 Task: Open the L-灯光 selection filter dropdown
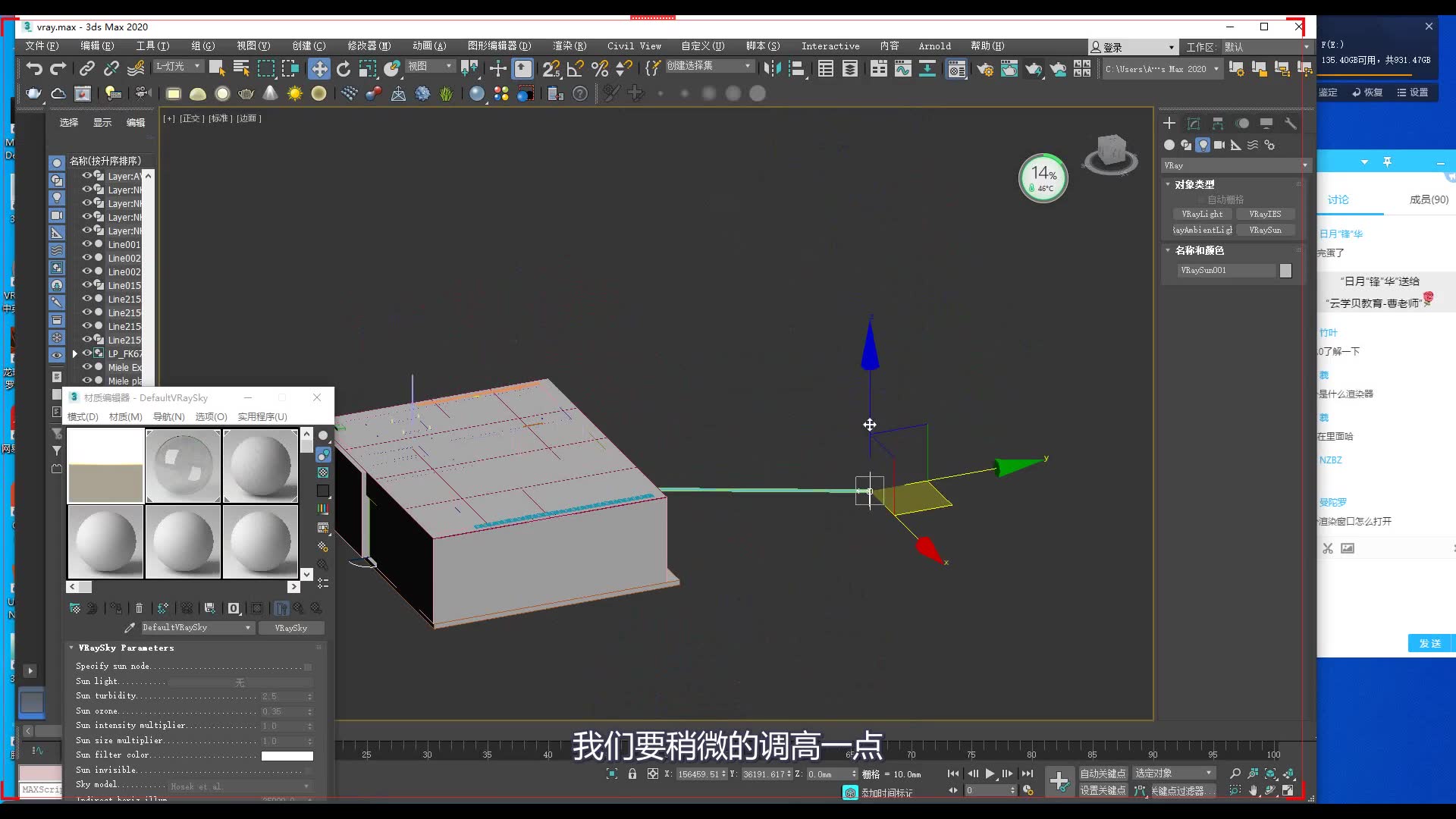(x=178, y=67)
